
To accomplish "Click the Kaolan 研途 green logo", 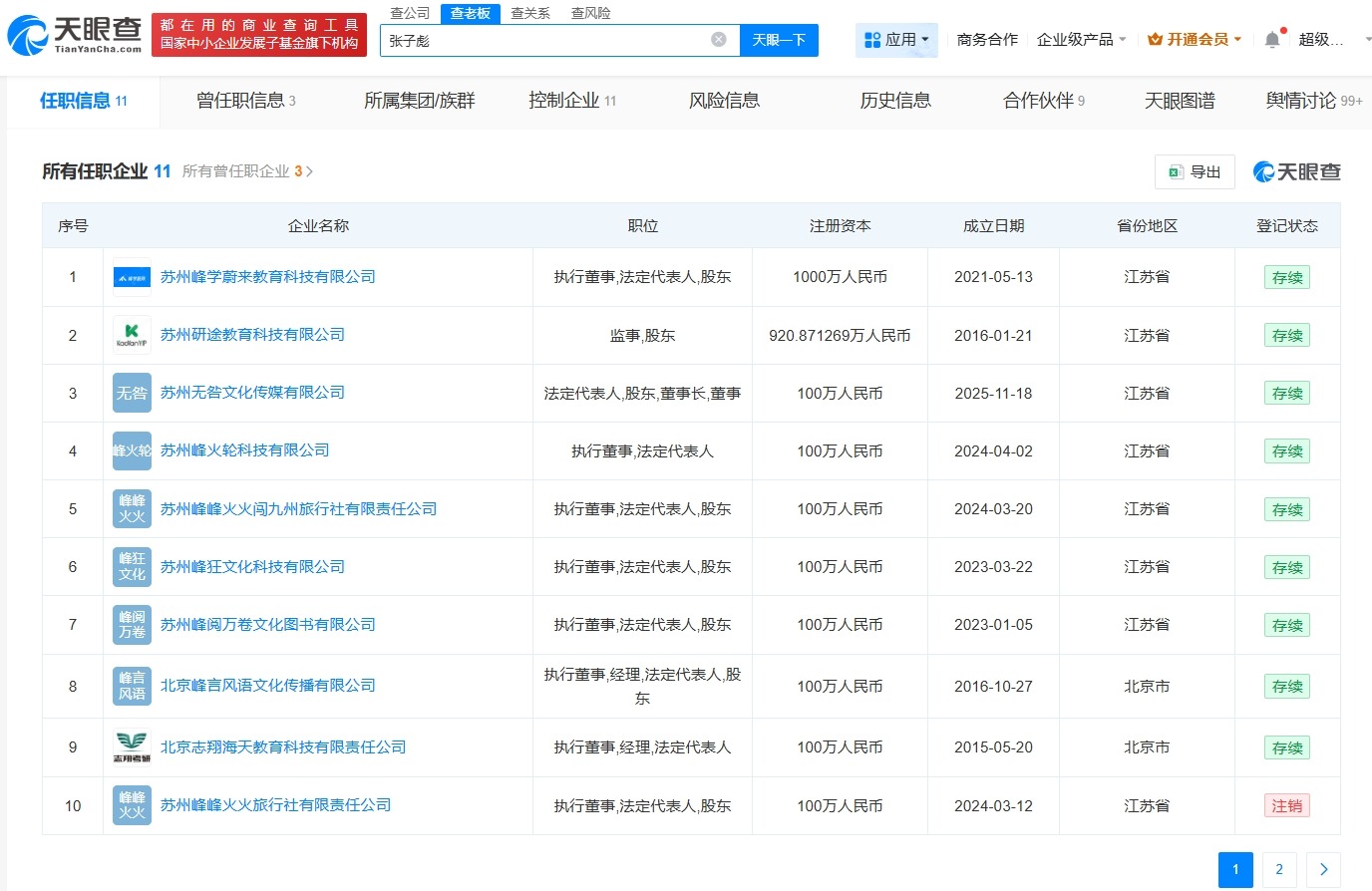I will point(131,335).
